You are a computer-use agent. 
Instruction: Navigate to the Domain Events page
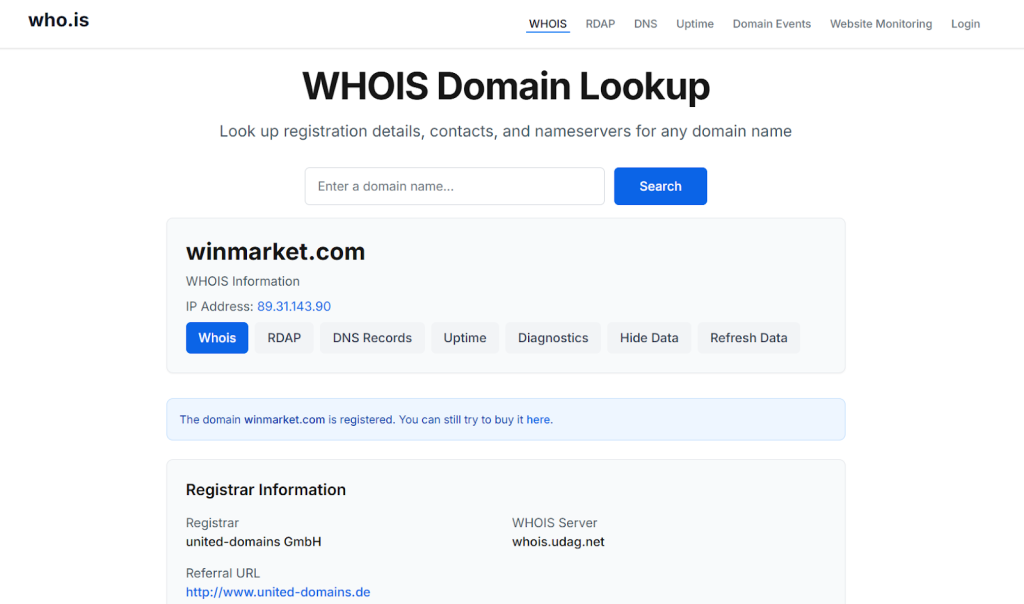point(771,24)
